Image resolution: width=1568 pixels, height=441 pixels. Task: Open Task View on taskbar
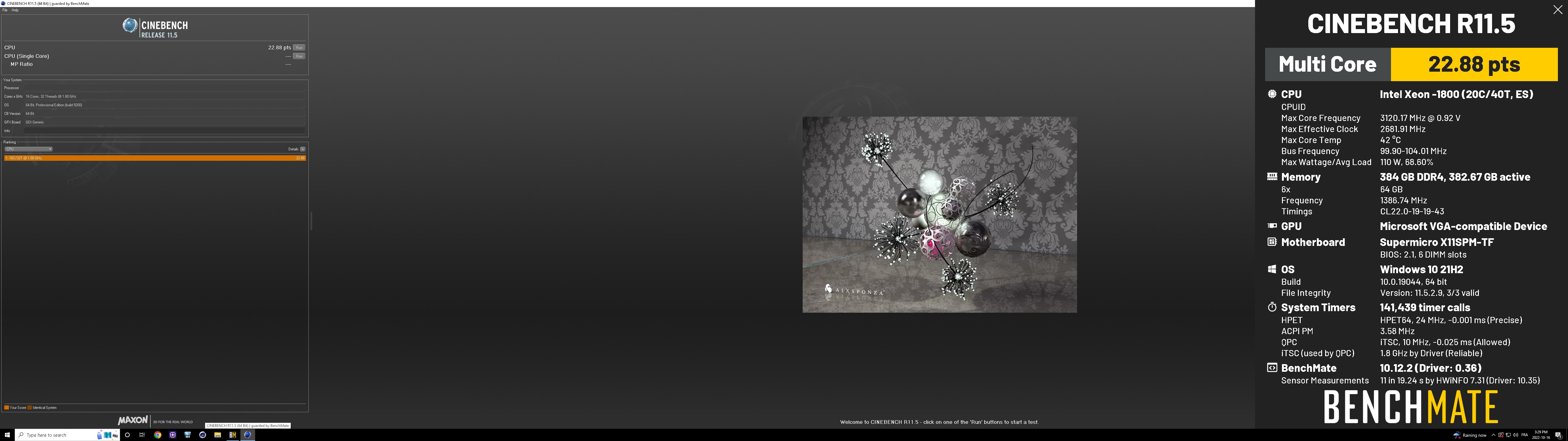142,435
